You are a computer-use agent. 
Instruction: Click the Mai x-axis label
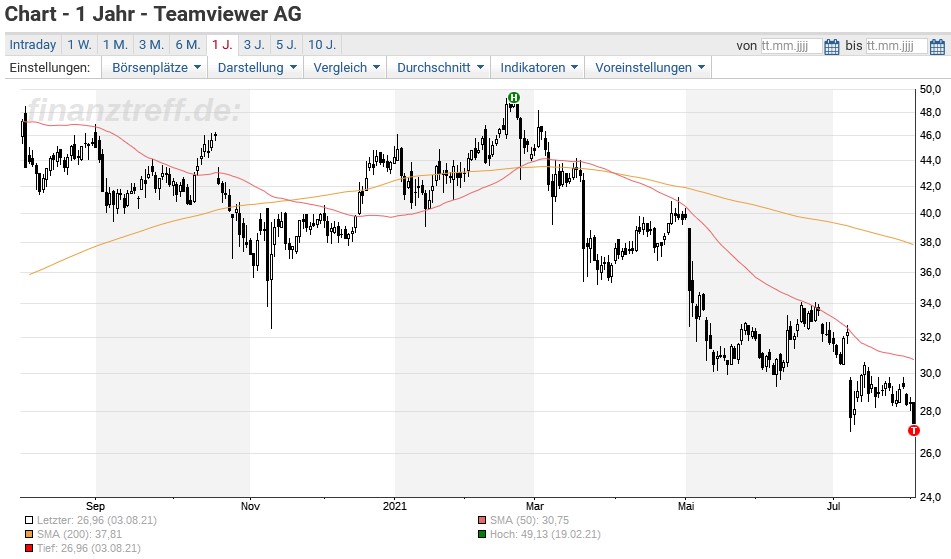coord(686,506)
